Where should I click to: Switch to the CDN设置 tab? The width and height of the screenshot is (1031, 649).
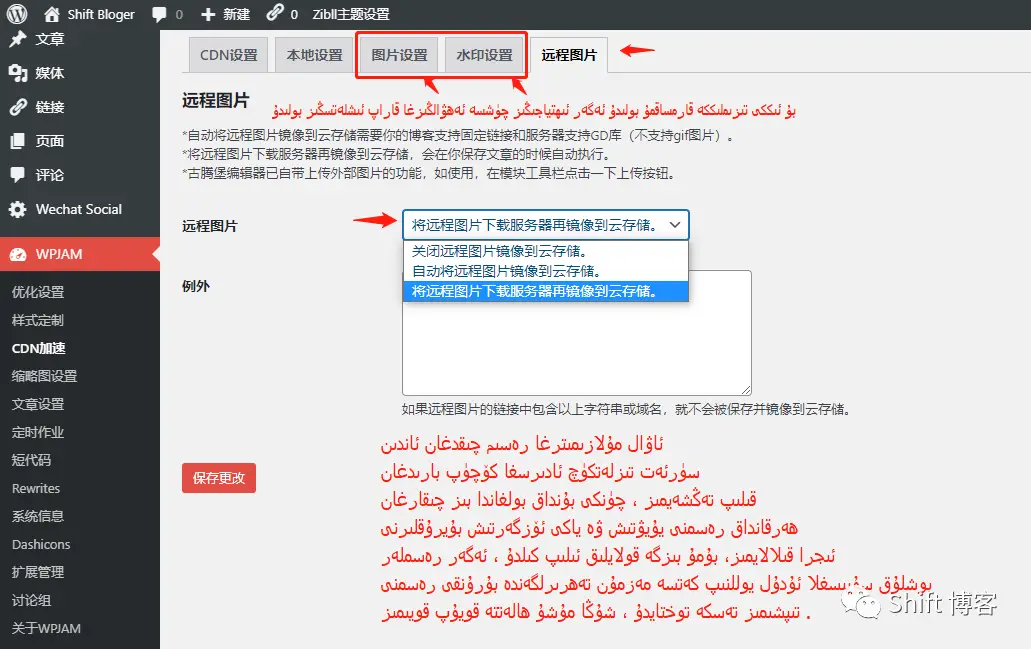(x=227, y=56)
